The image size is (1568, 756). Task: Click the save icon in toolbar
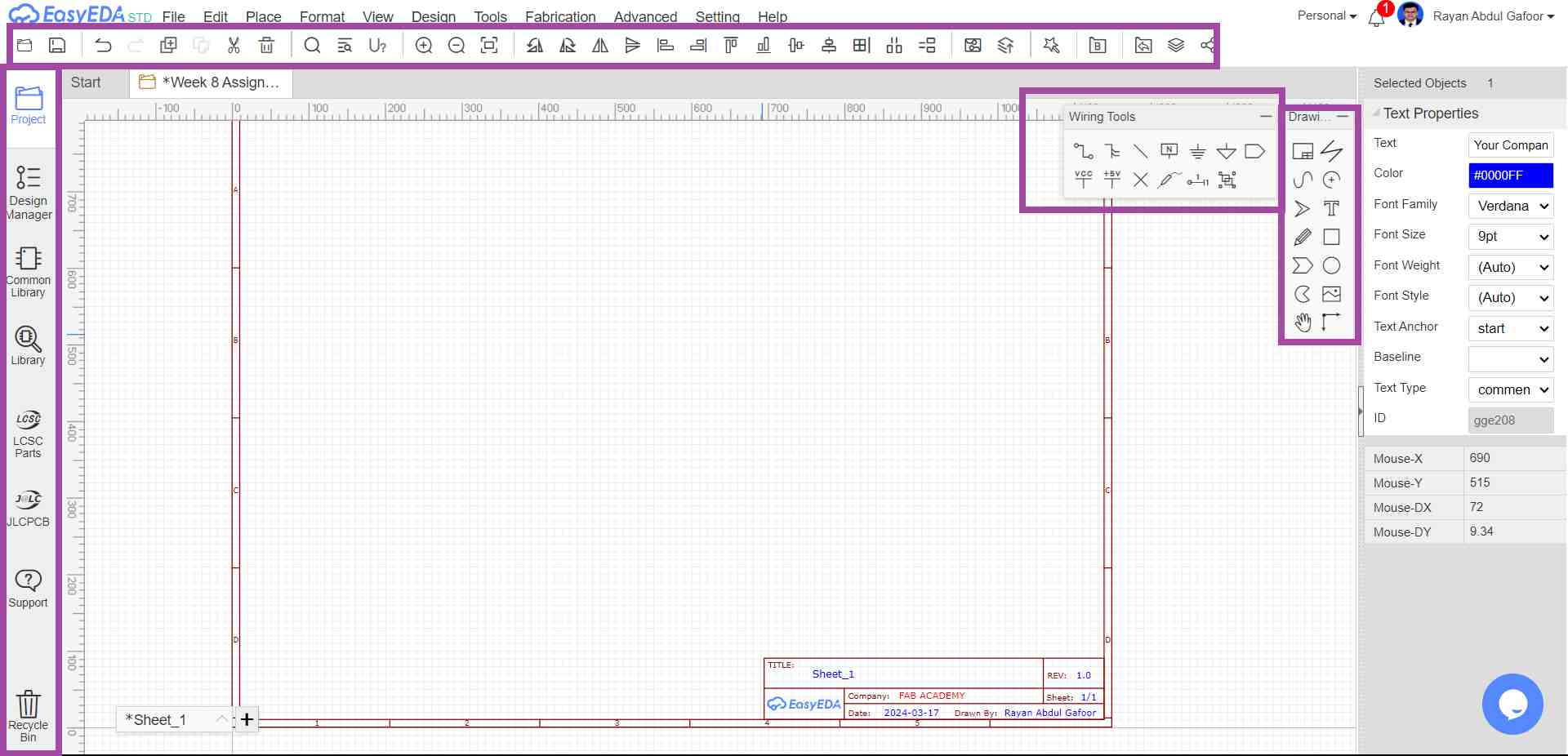(x=57, y=46)
